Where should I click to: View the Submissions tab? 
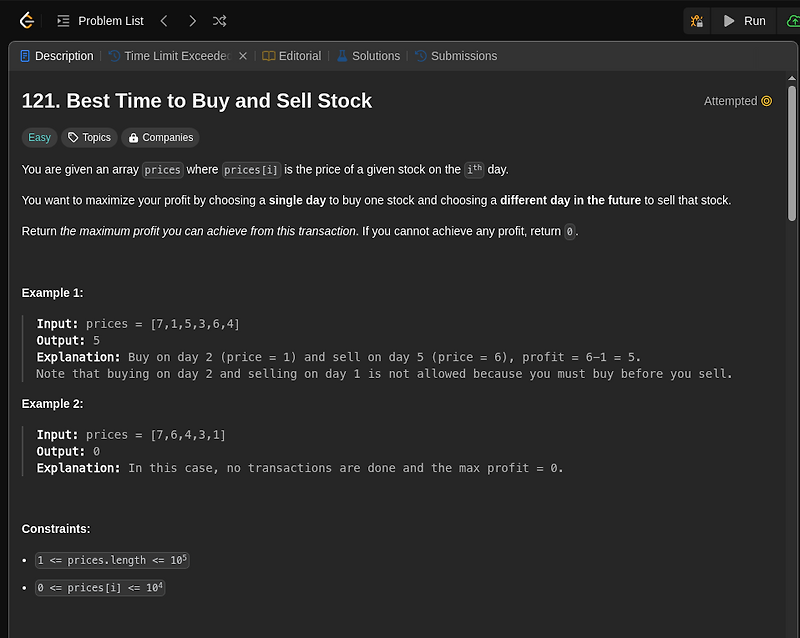(x=456, y=56)
